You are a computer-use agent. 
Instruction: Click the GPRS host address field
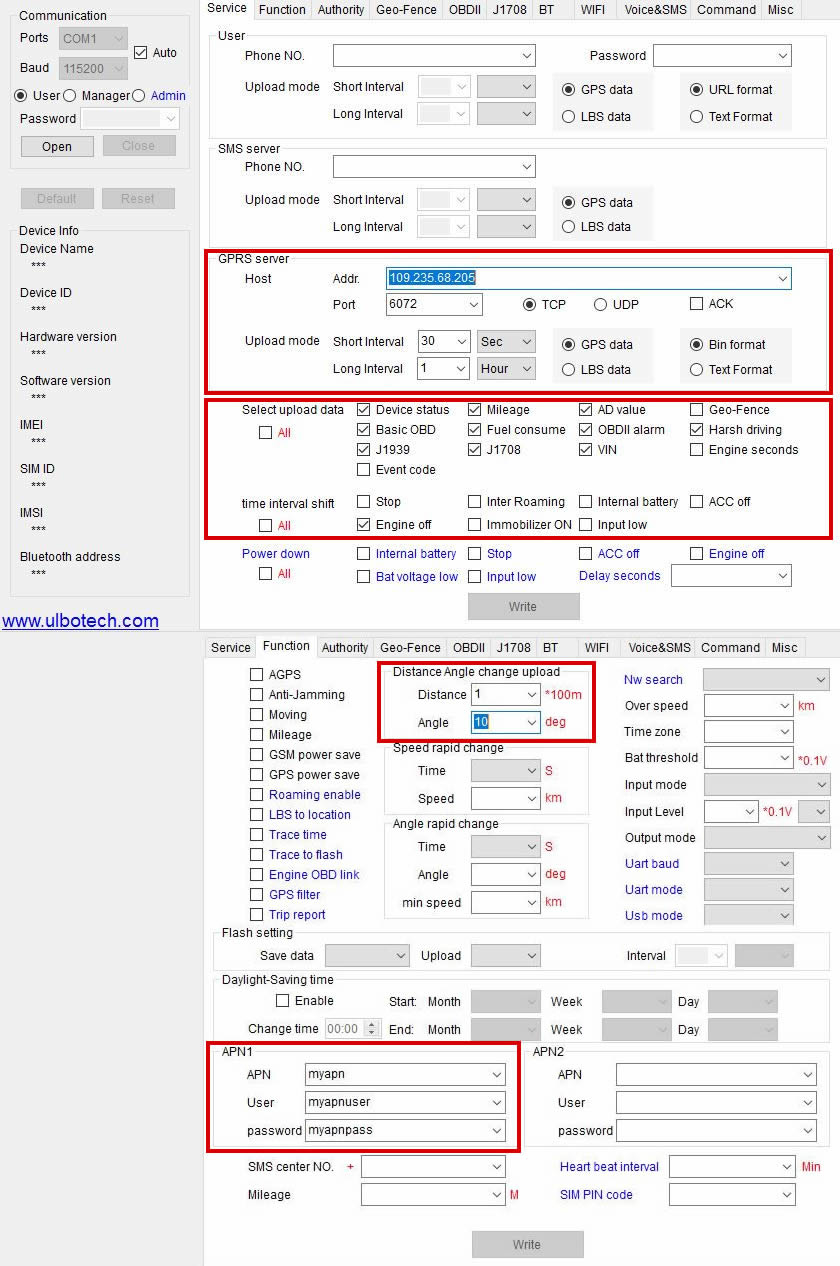tap(588, 279)
